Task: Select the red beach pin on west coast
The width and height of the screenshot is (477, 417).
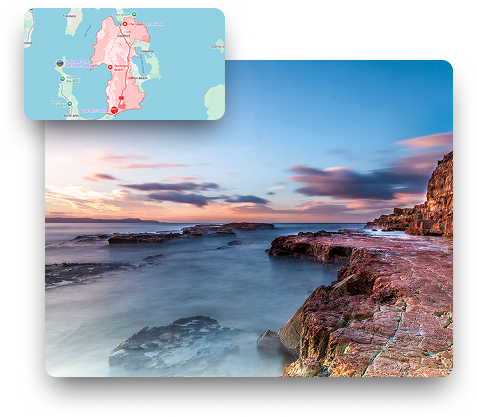Action: 110,67
